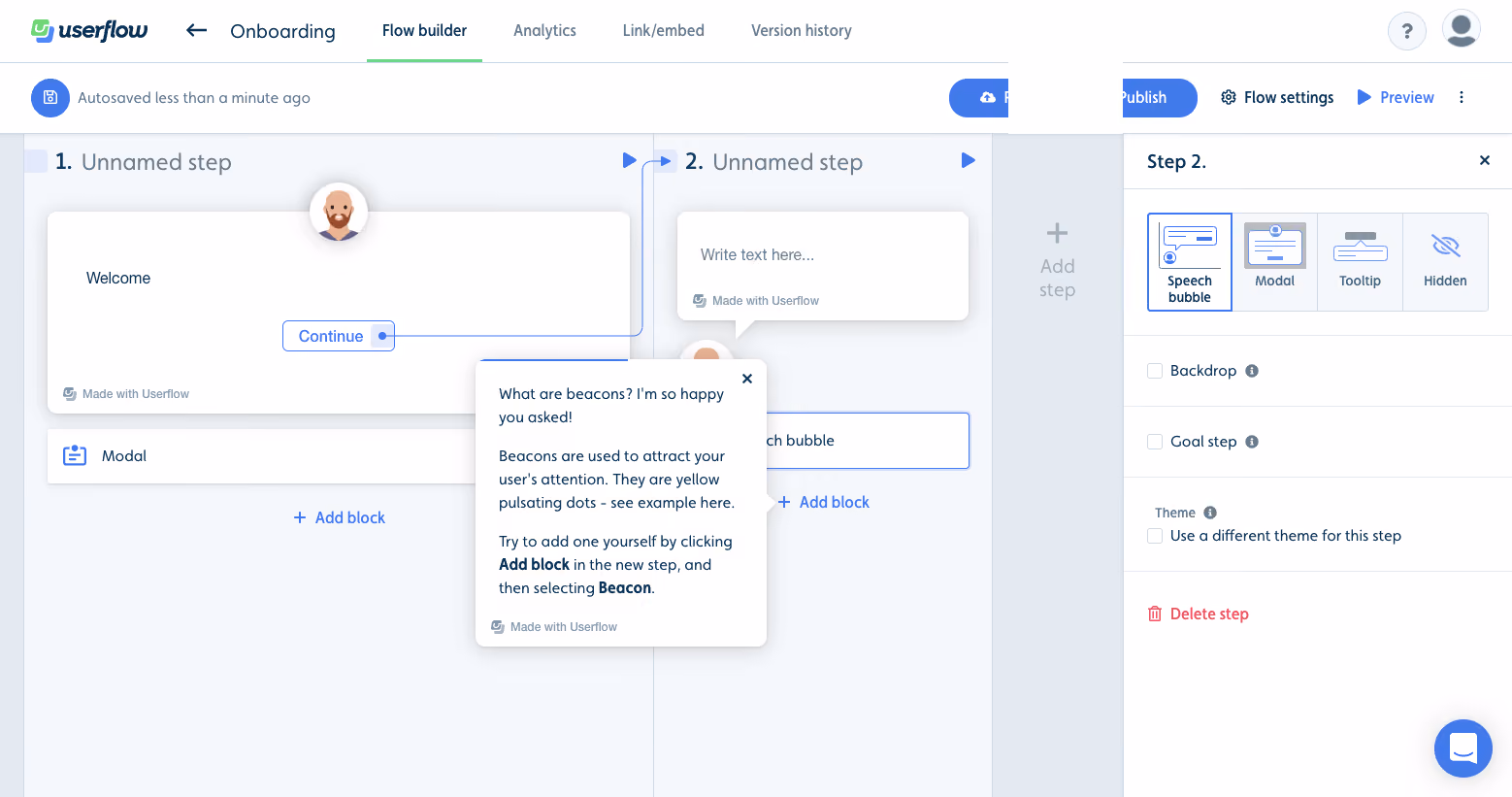Viewport: 1512px width, 797px height.
Task: Preview step 2 with its play icon
Action: point(968,160)
